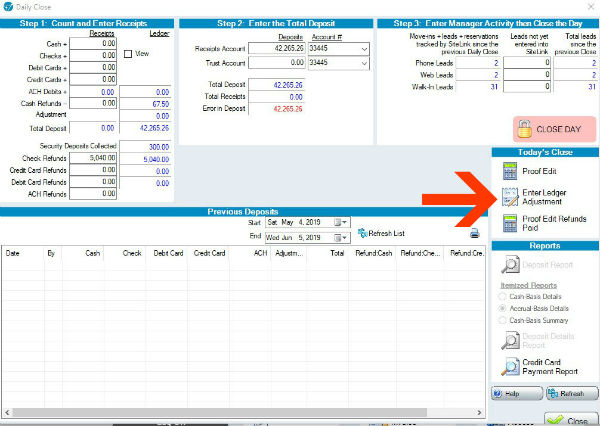Open the Deposit Report magnifier icon
This screenshot has height=426, width=600.
[x=510, y=264]
